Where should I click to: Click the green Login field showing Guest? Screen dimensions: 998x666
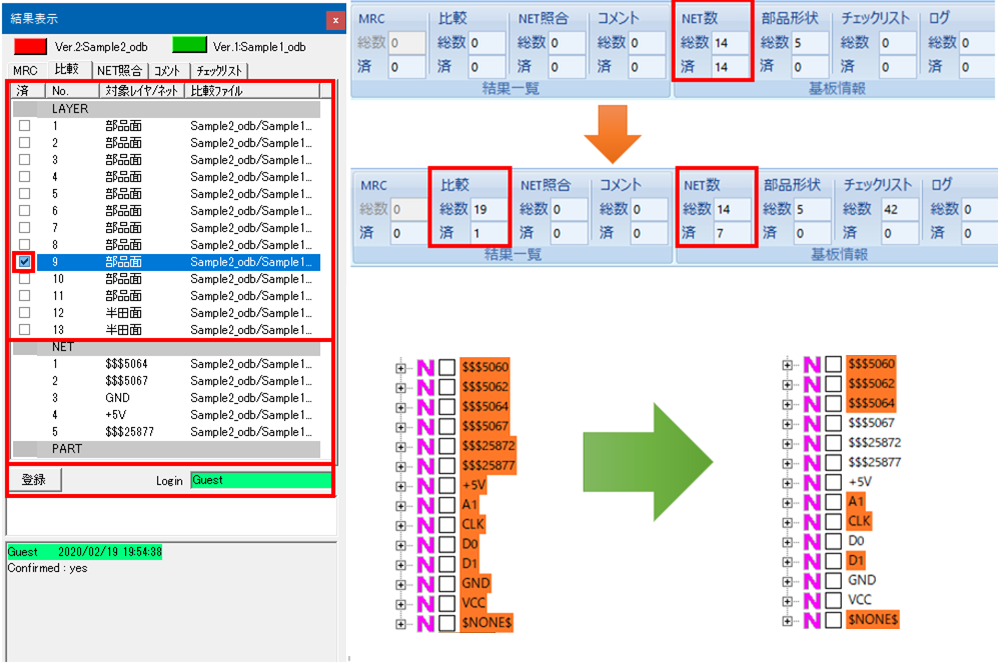260,480
